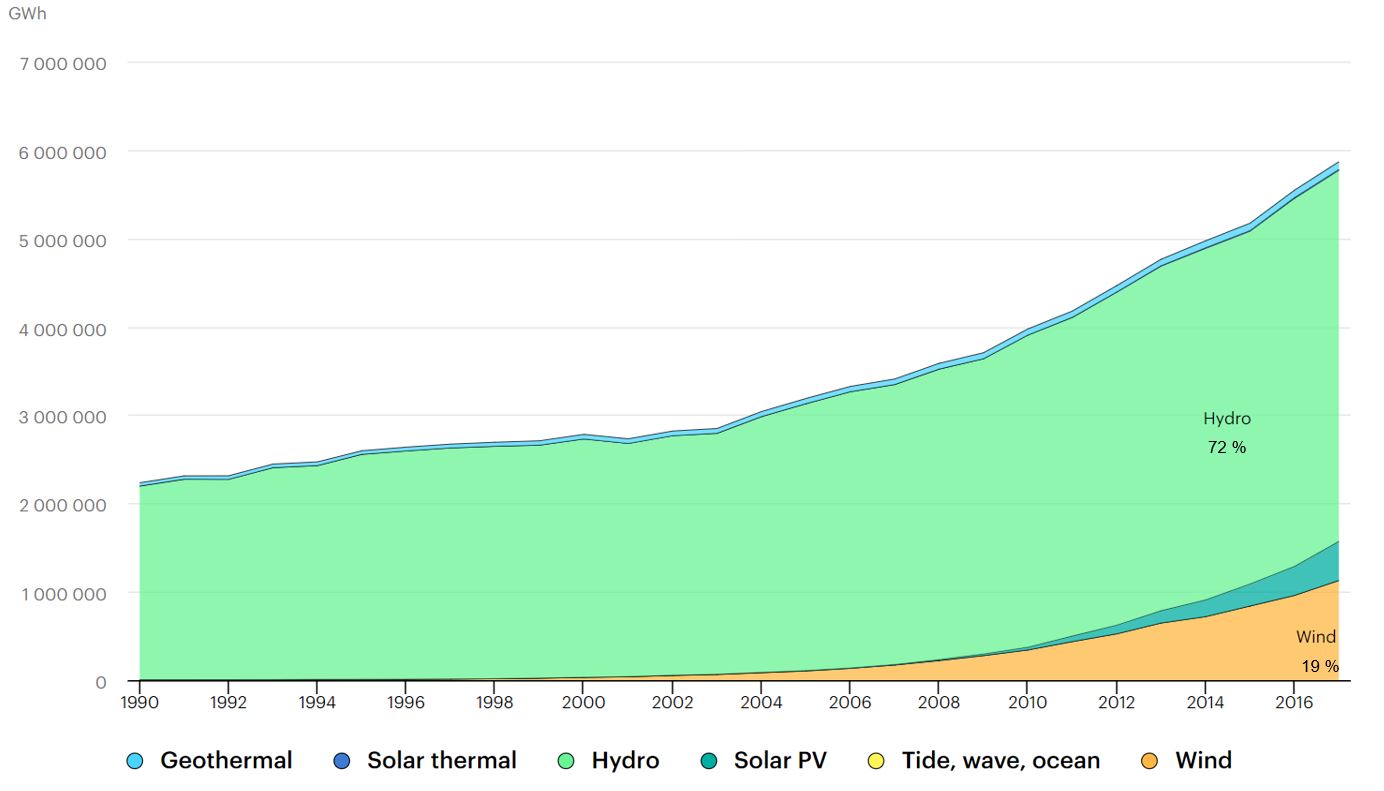Click the Hydro 72 % area label
Screen dimensions: 1384x791
(1227, 433)
